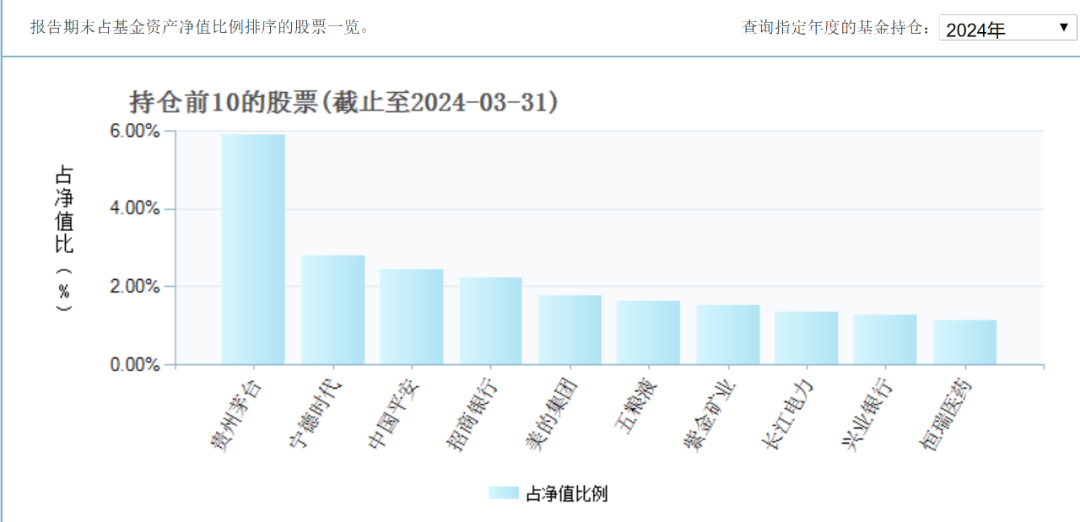This screenshot has height=522, width=1080.
Task: Click the 五粮液 x-axis label
Action: (x=637, y=408)
